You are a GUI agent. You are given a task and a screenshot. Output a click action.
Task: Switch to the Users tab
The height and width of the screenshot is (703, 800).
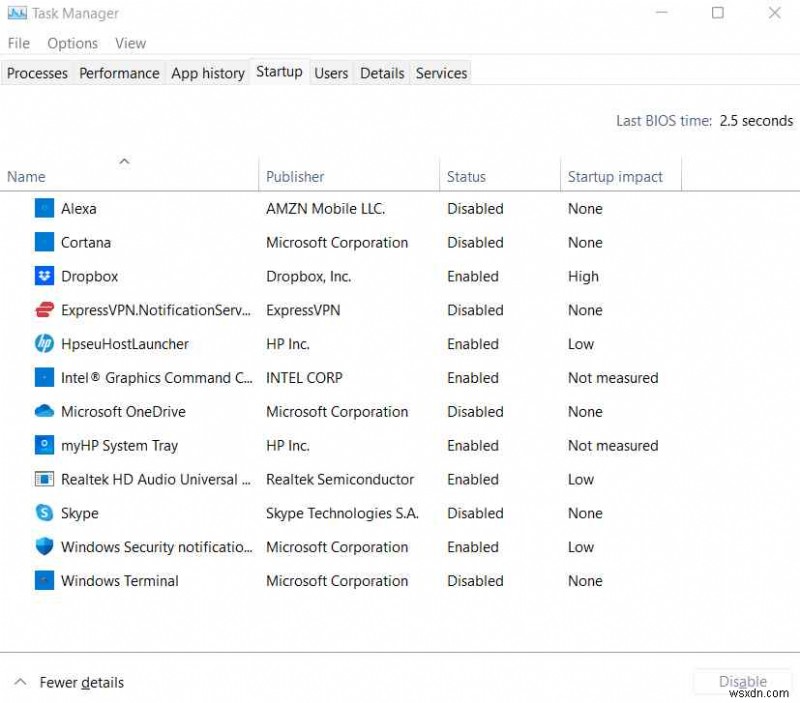[x=331, y=73]
